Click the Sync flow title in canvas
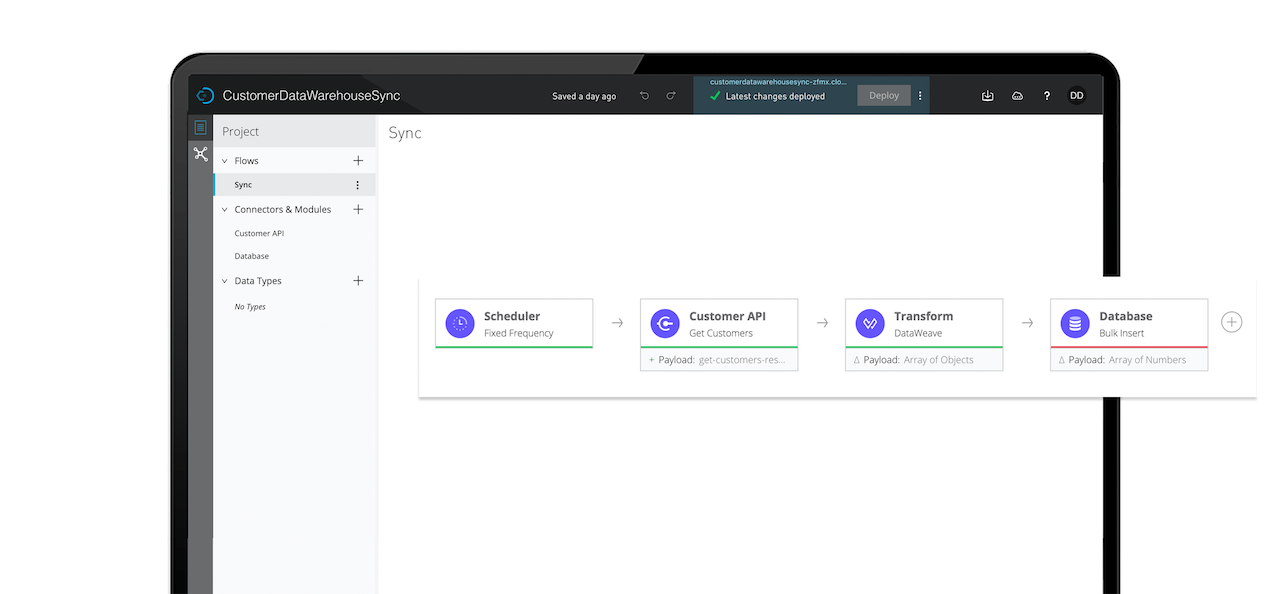The height and width of the screenshot is (594, 1280). pos(405,133)
